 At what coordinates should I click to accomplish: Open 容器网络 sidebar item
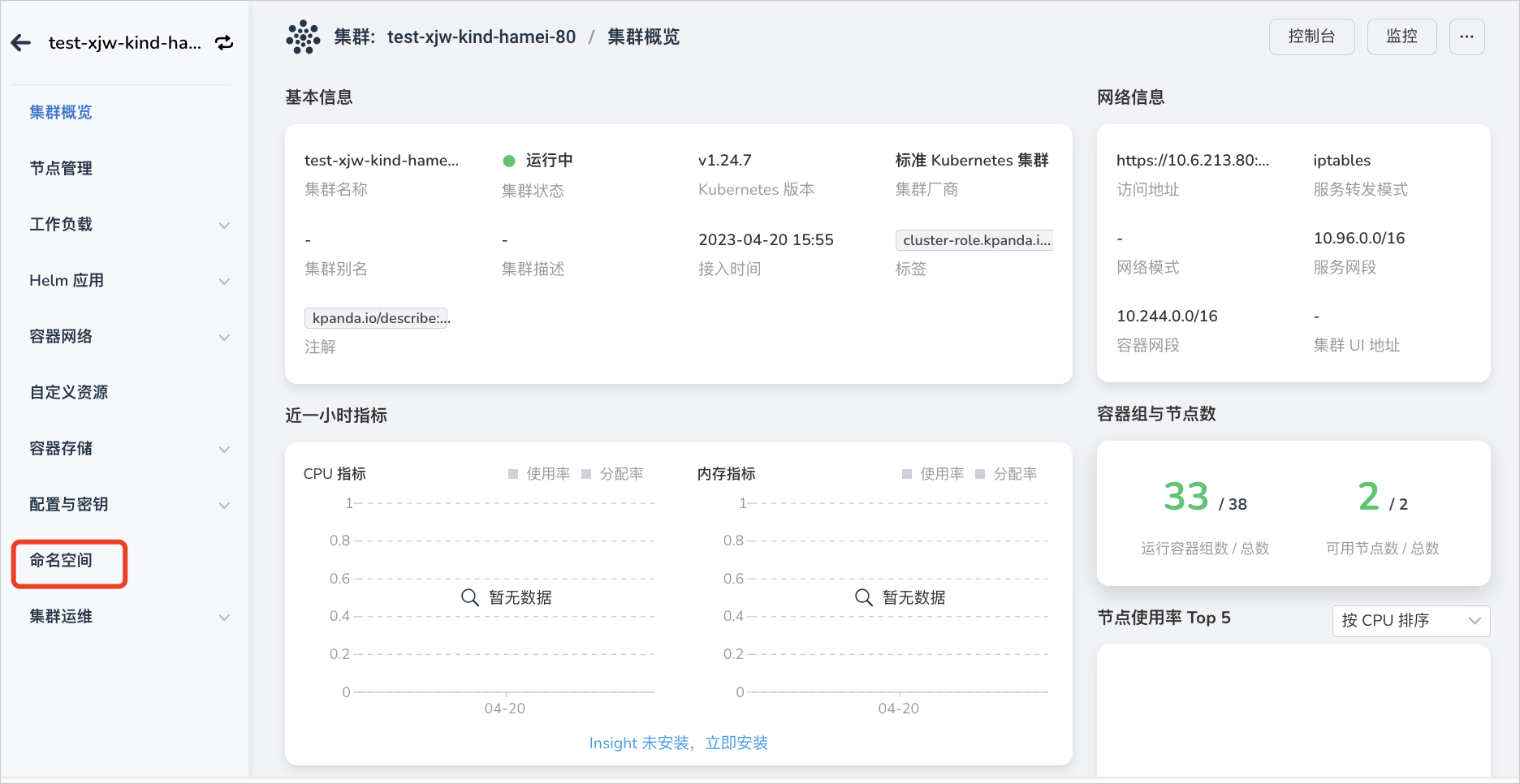tap(61, 336)
